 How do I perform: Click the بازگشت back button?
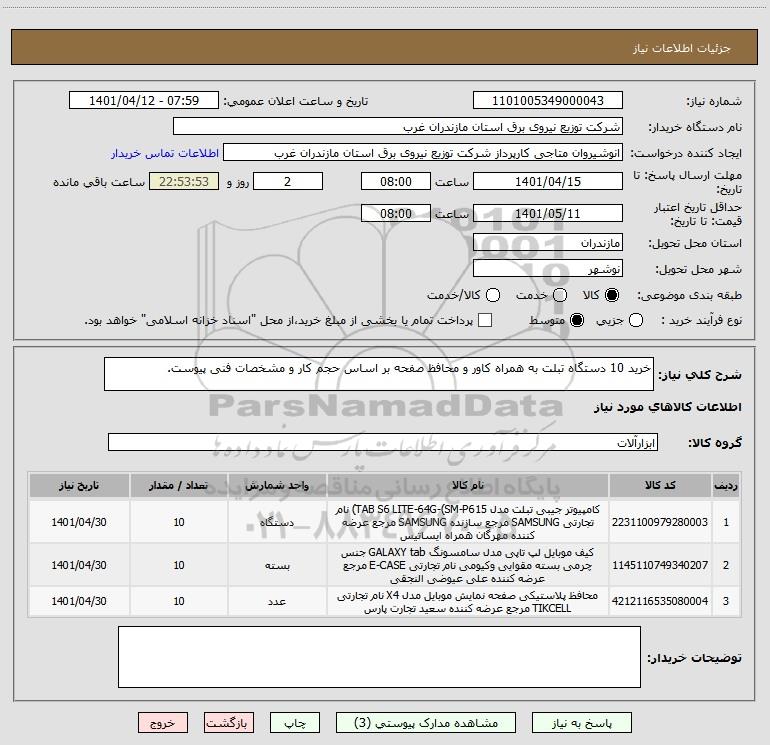[x=229, y=723]
